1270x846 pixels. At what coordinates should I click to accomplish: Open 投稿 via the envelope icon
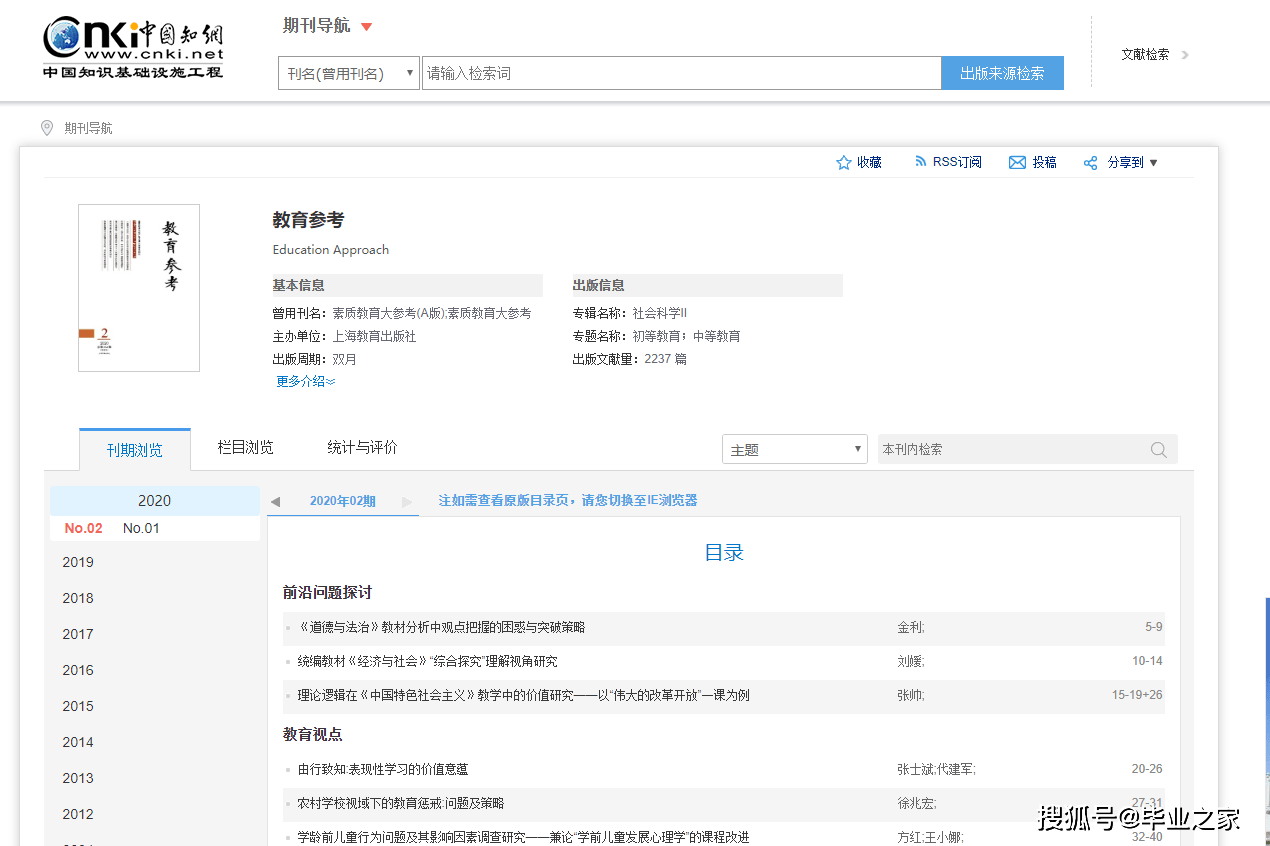1016,162
